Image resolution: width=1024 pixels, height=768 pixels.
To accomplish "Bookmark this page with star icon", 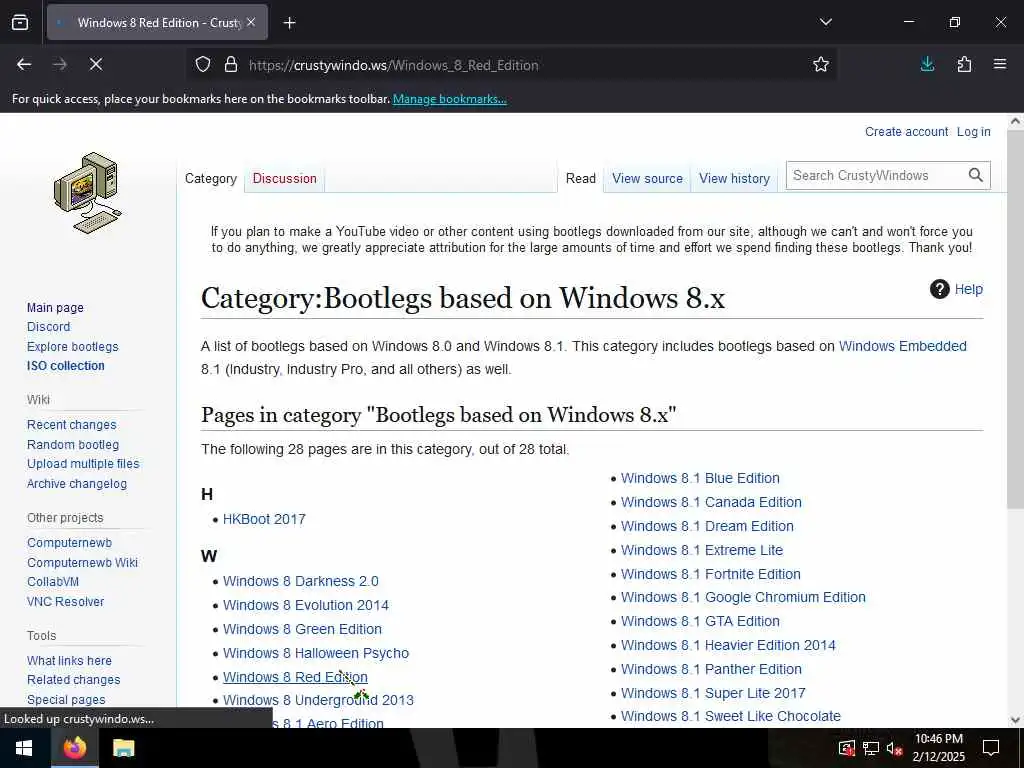I will (x=821, y=65).
